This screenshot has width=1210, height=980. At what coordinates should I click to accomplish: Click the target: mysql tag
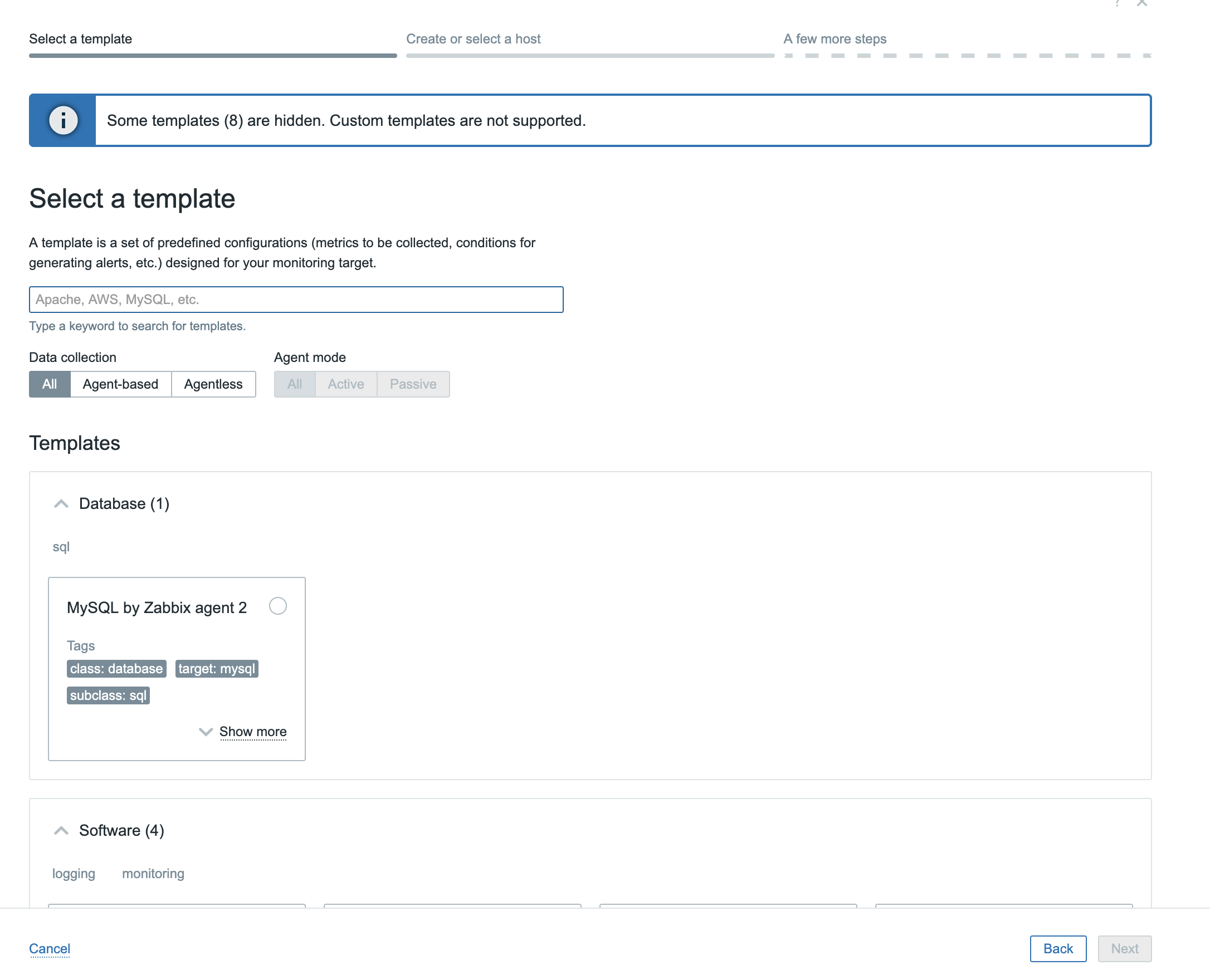pyautogui.click(x=217, y=668)
